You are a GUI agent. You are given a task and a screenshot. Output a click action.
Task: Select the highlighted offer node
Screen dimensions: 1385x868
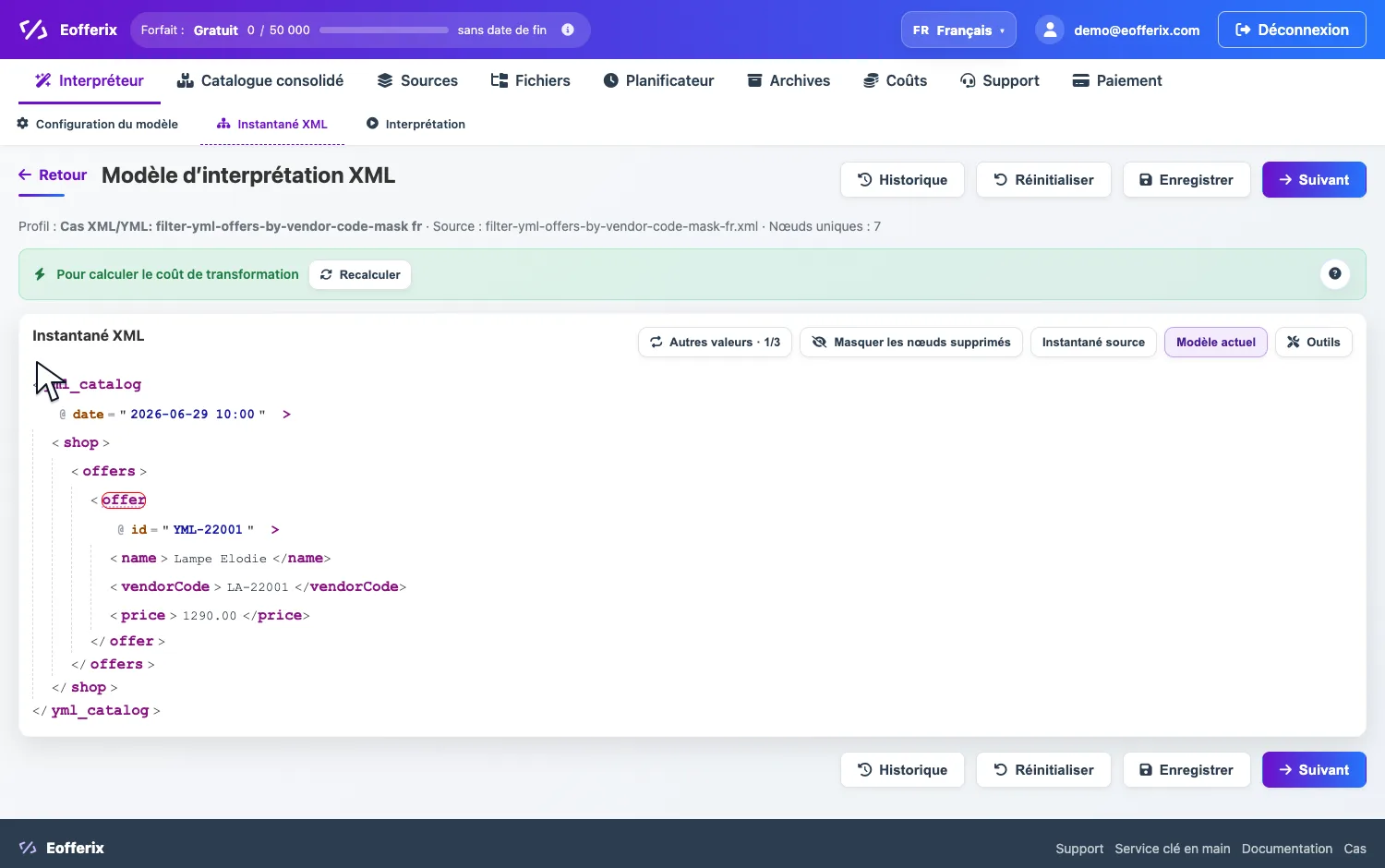[124, 500]
